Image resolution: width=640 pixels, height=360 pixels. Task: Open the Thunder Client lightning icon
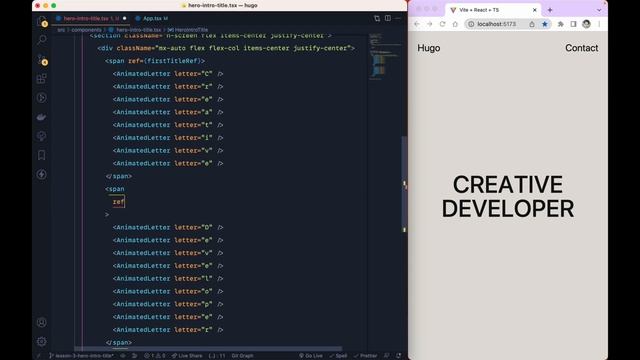pyautogui.click(x=42, y=174)
